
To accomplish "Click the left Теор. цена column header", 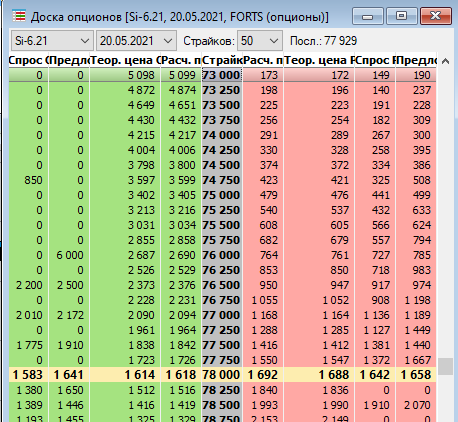I will point(125,60).
